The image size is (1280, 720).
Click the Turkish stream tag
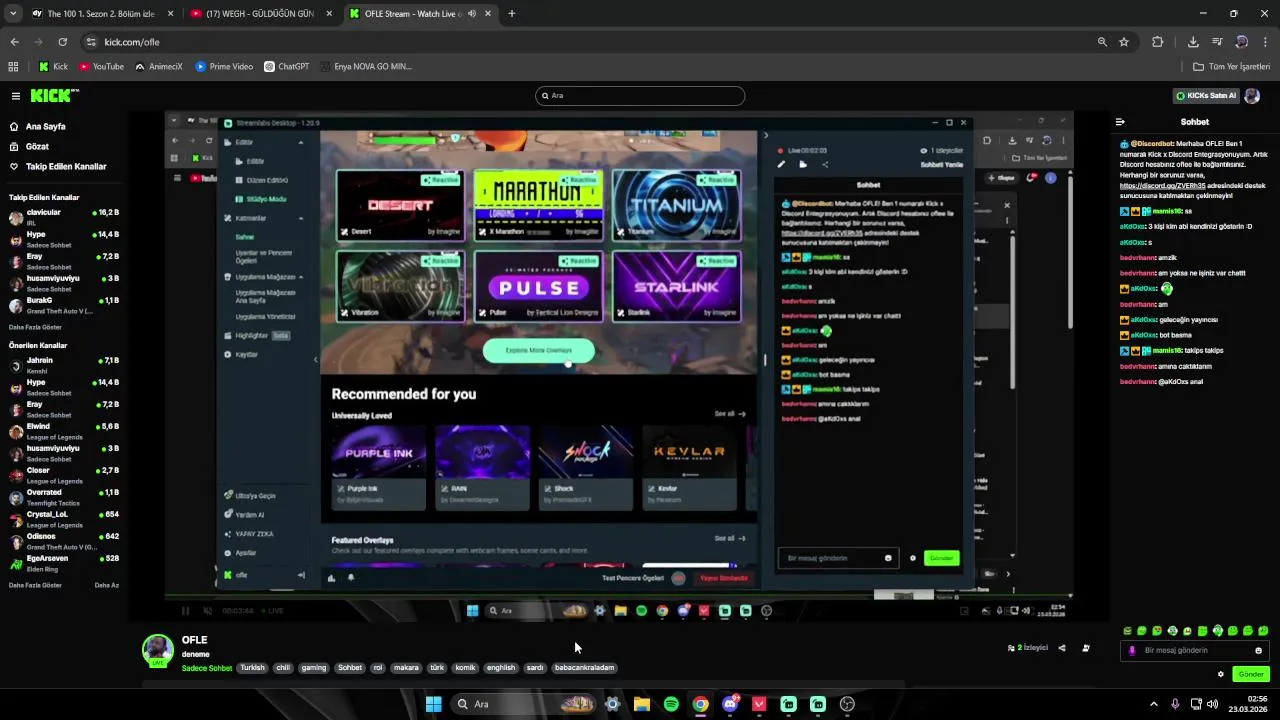[252, 668]
